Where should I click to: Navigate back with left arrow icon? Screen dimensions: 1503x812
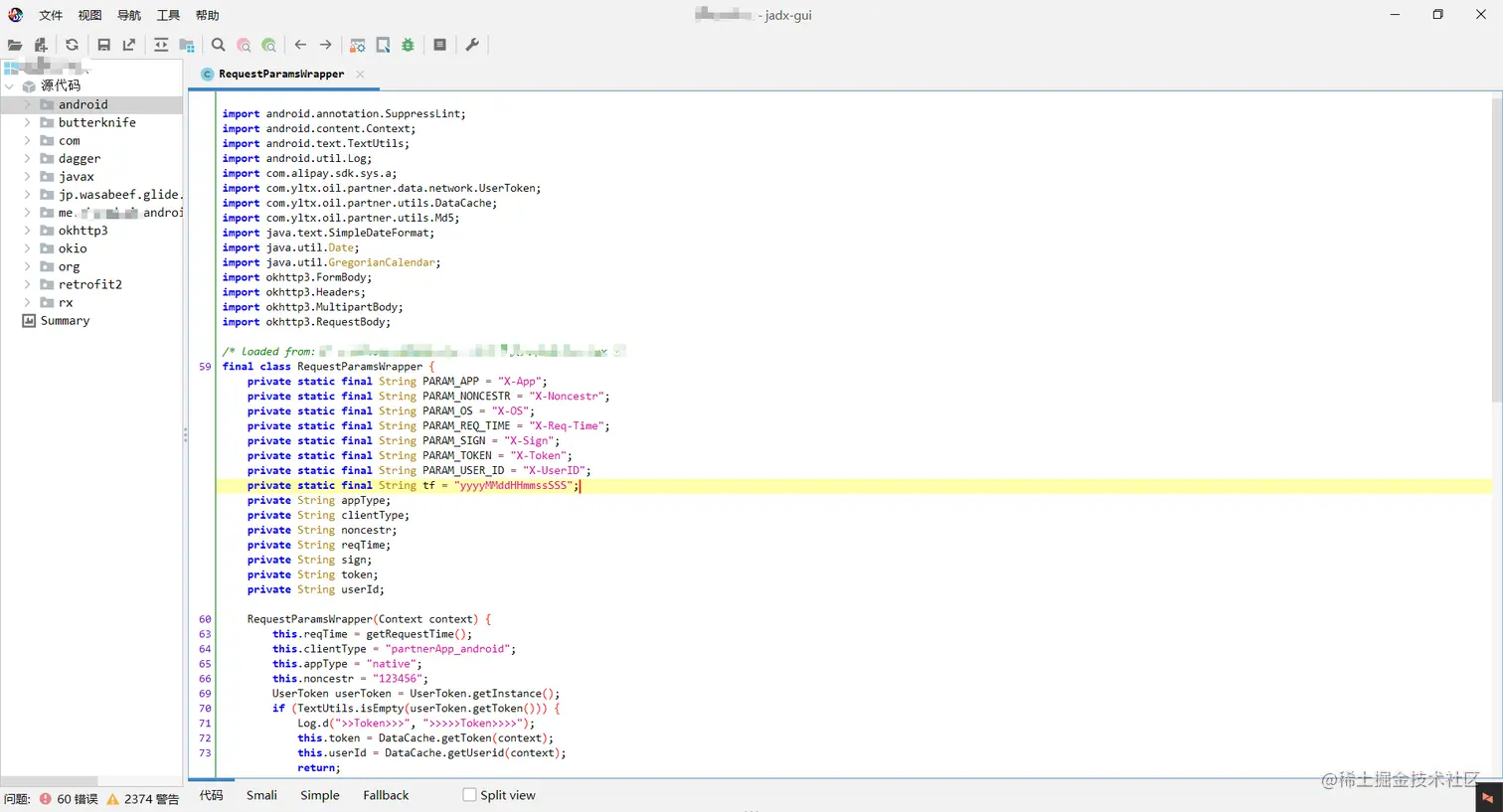click(300, 45)
